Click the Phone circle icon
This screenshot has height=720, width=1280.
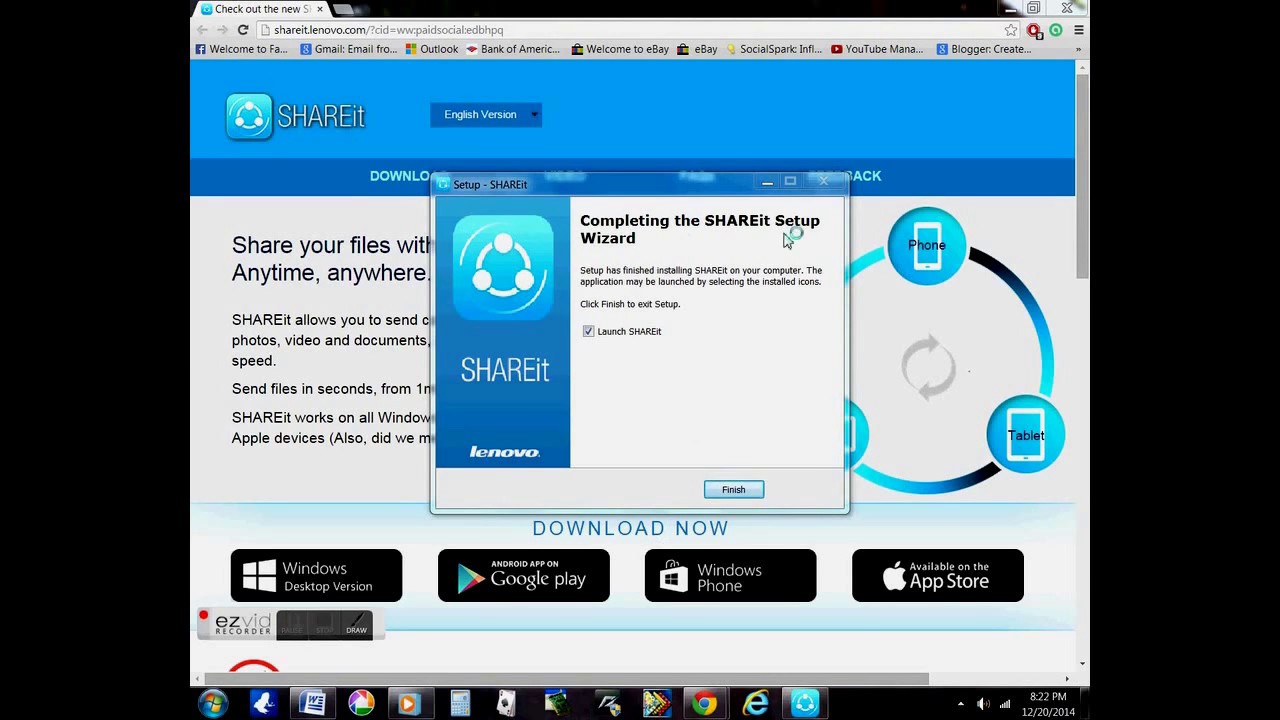click(x=926, y=245)
